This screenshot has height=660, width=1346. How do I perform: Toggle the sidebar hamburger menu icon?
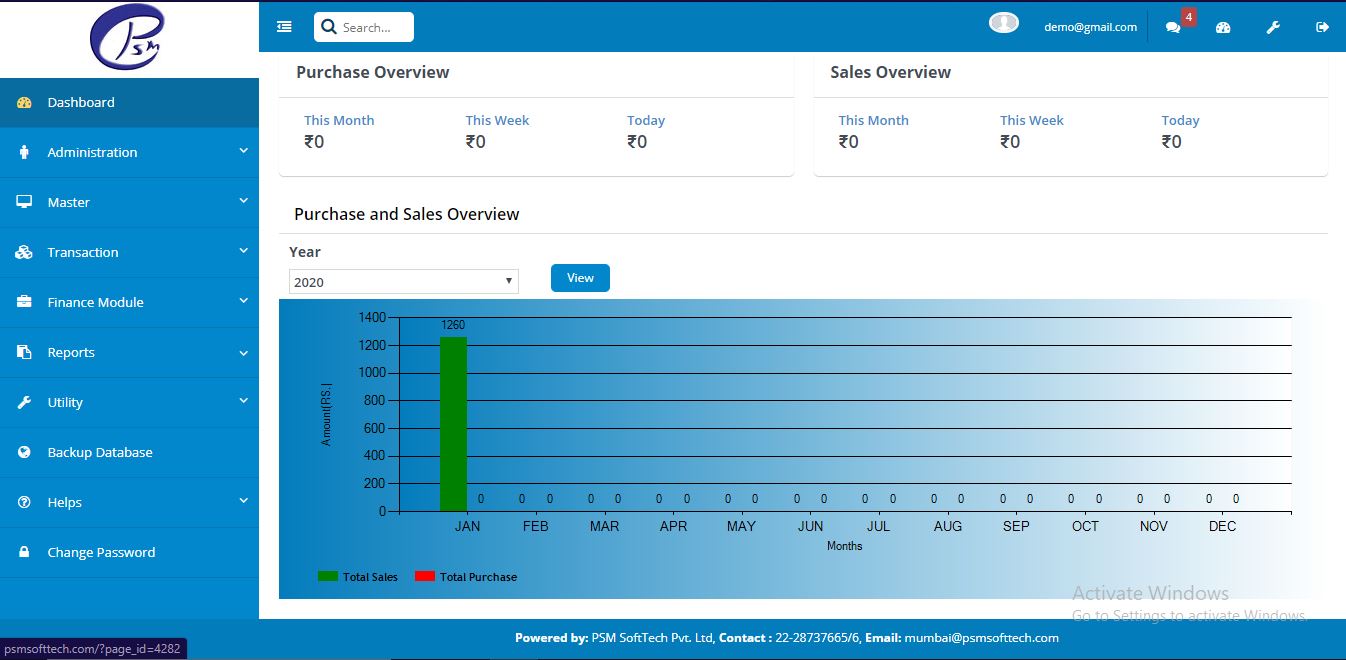click(x=284, y=27)
